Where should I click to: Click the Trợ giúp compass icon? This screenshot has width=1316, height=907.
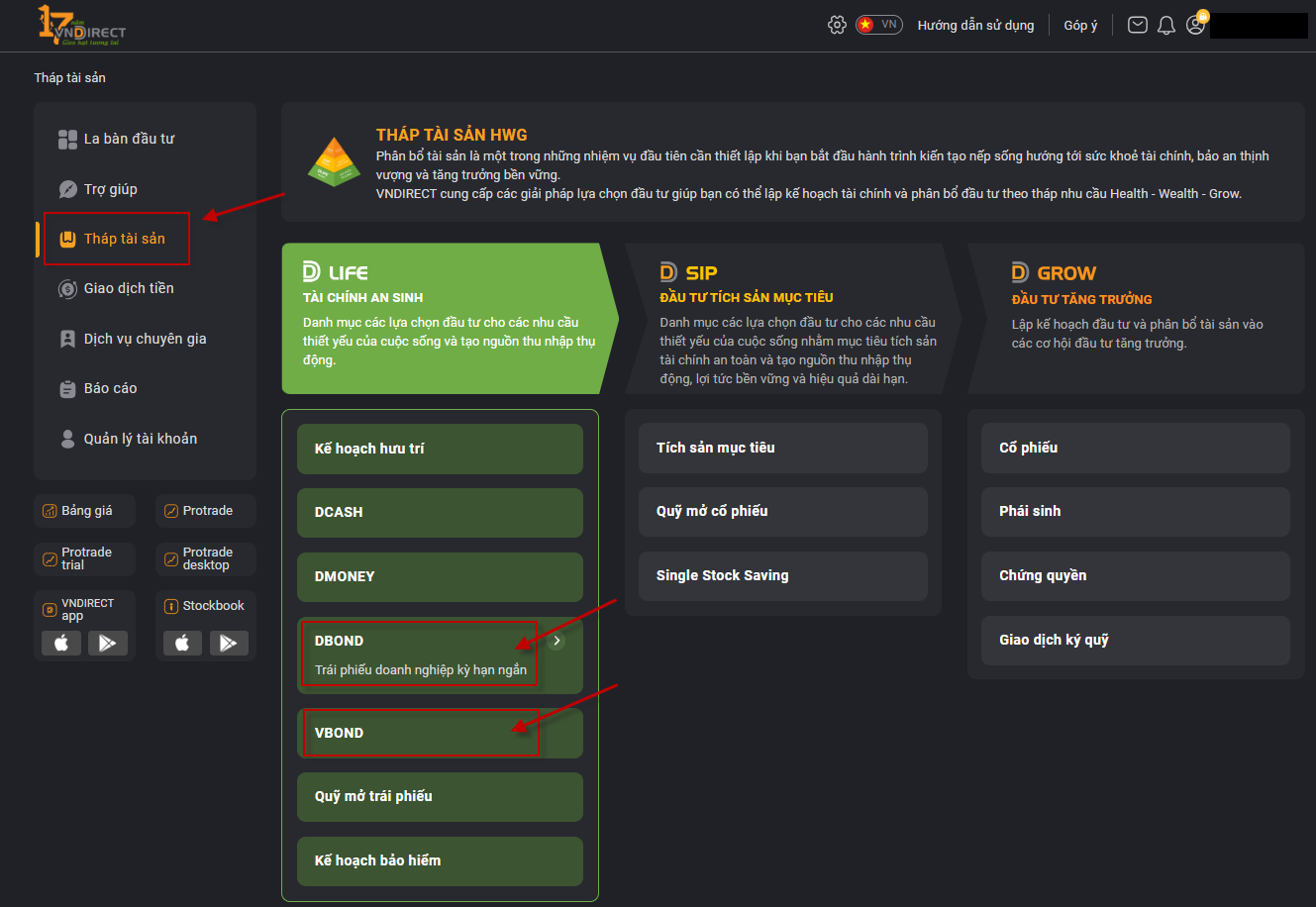67,189
